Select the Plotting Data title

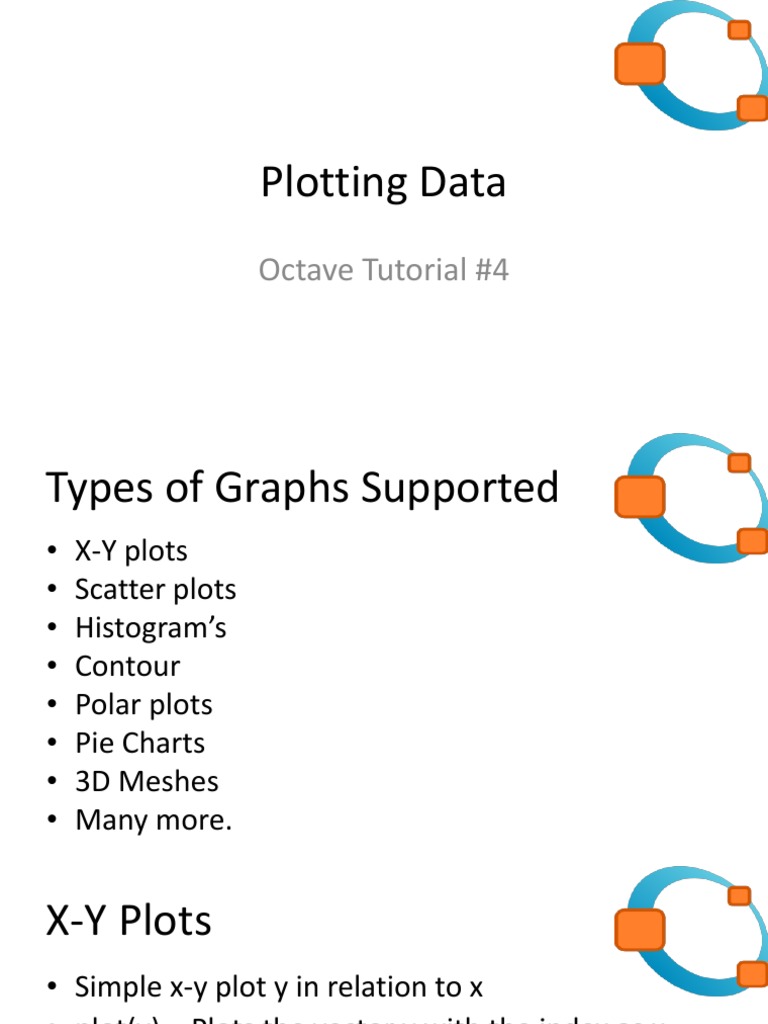pyautogui.click(x=384, y=183)
